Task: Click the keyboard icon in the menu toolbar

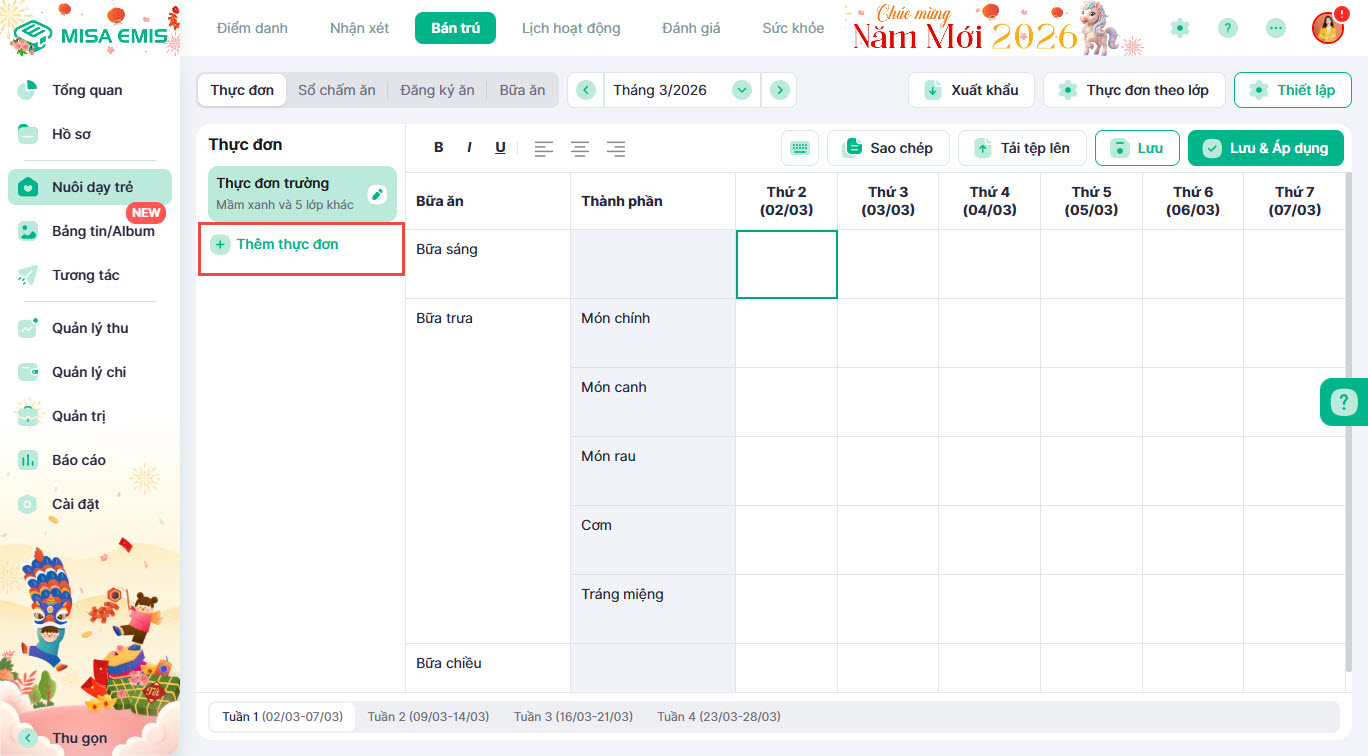Action: (x=799, y=148)
